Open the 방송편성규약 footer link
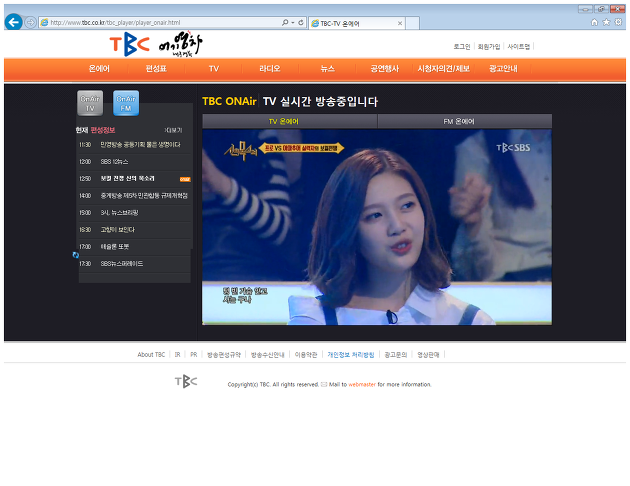The width and height of the screenshot is (630, 486). tap(224, 355)
